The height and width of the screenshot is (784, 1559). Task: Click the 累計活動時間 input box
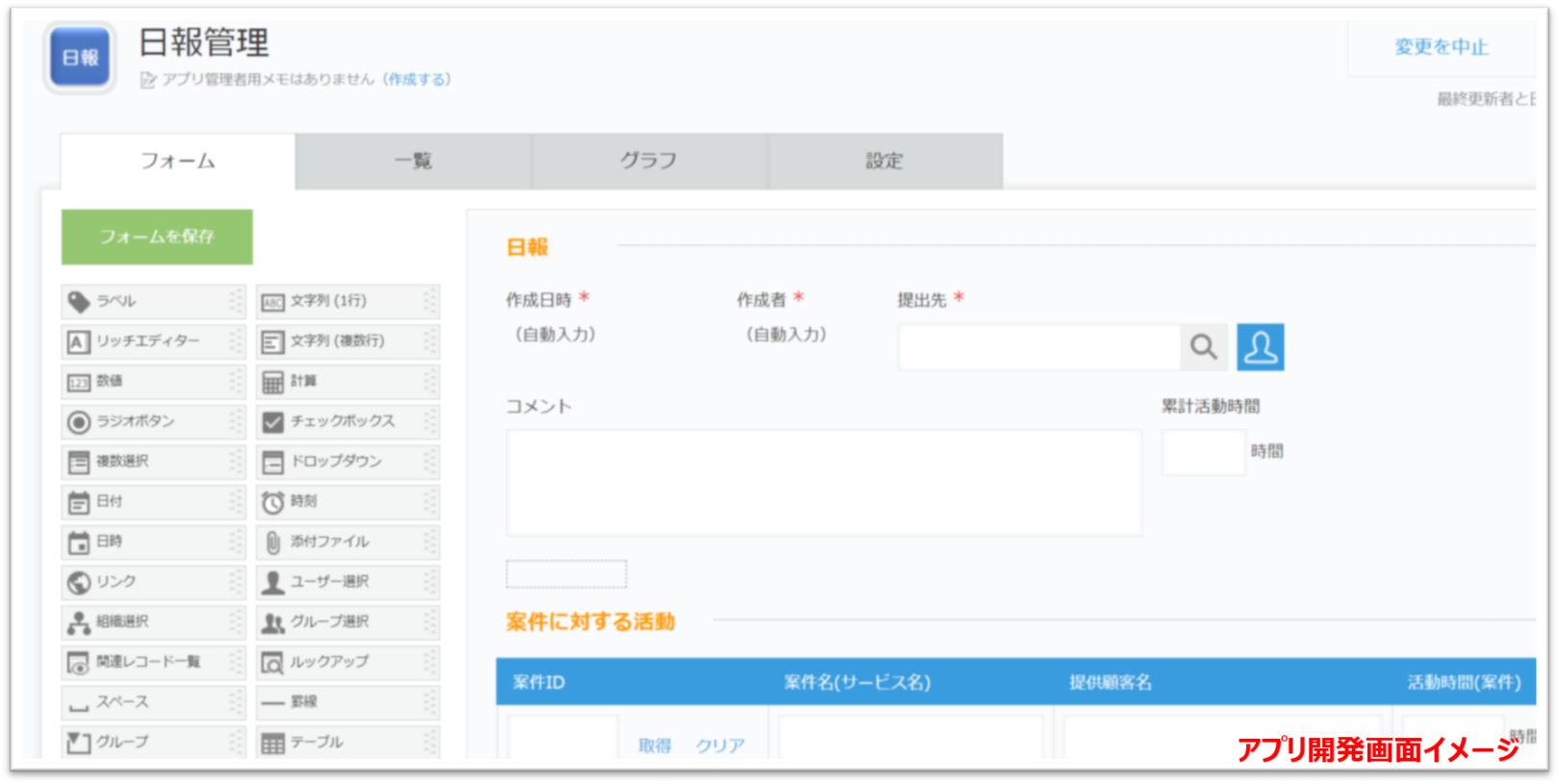pos(1204,452)
